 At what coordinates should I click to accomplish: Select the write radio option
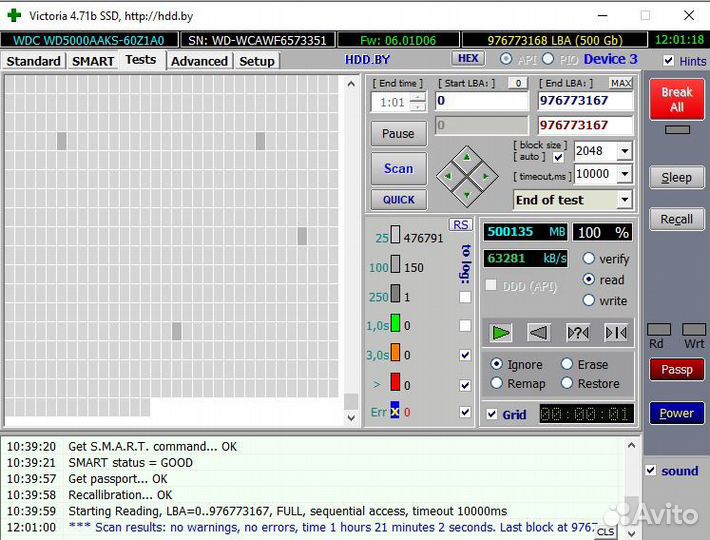[x=588, y=300]
